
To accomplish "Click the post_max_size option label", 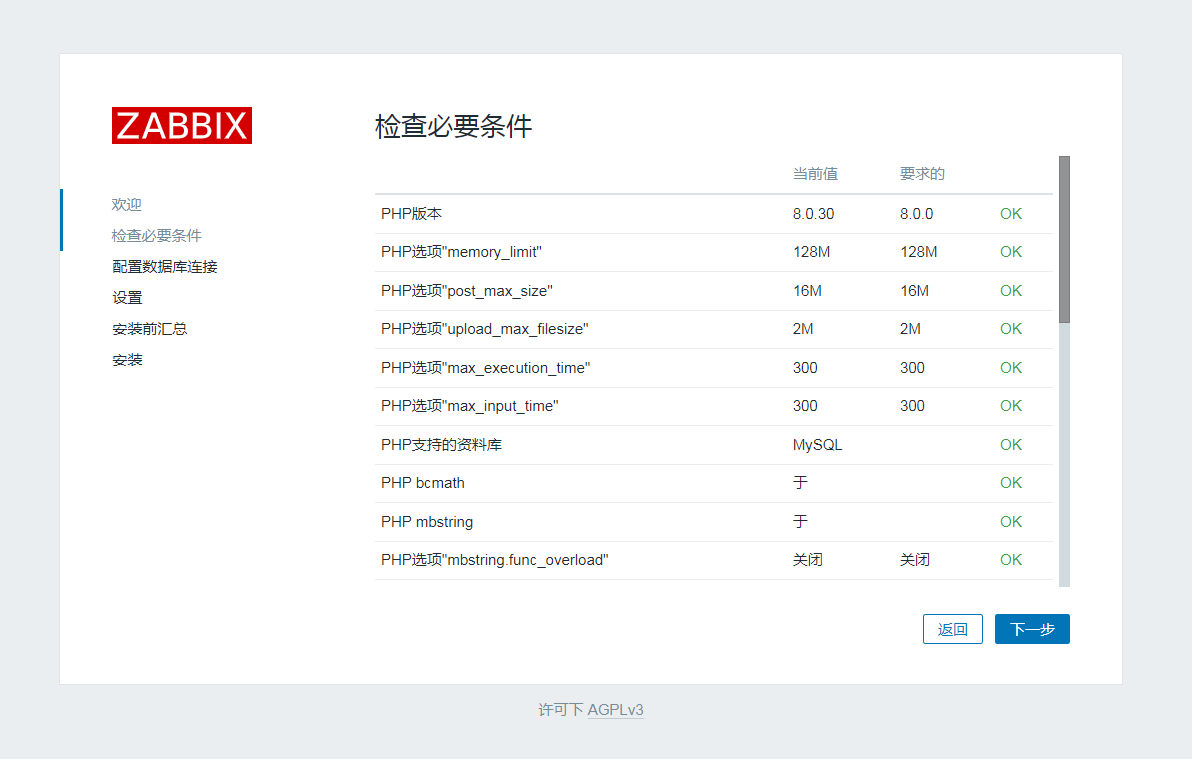I will click(467, 291).
